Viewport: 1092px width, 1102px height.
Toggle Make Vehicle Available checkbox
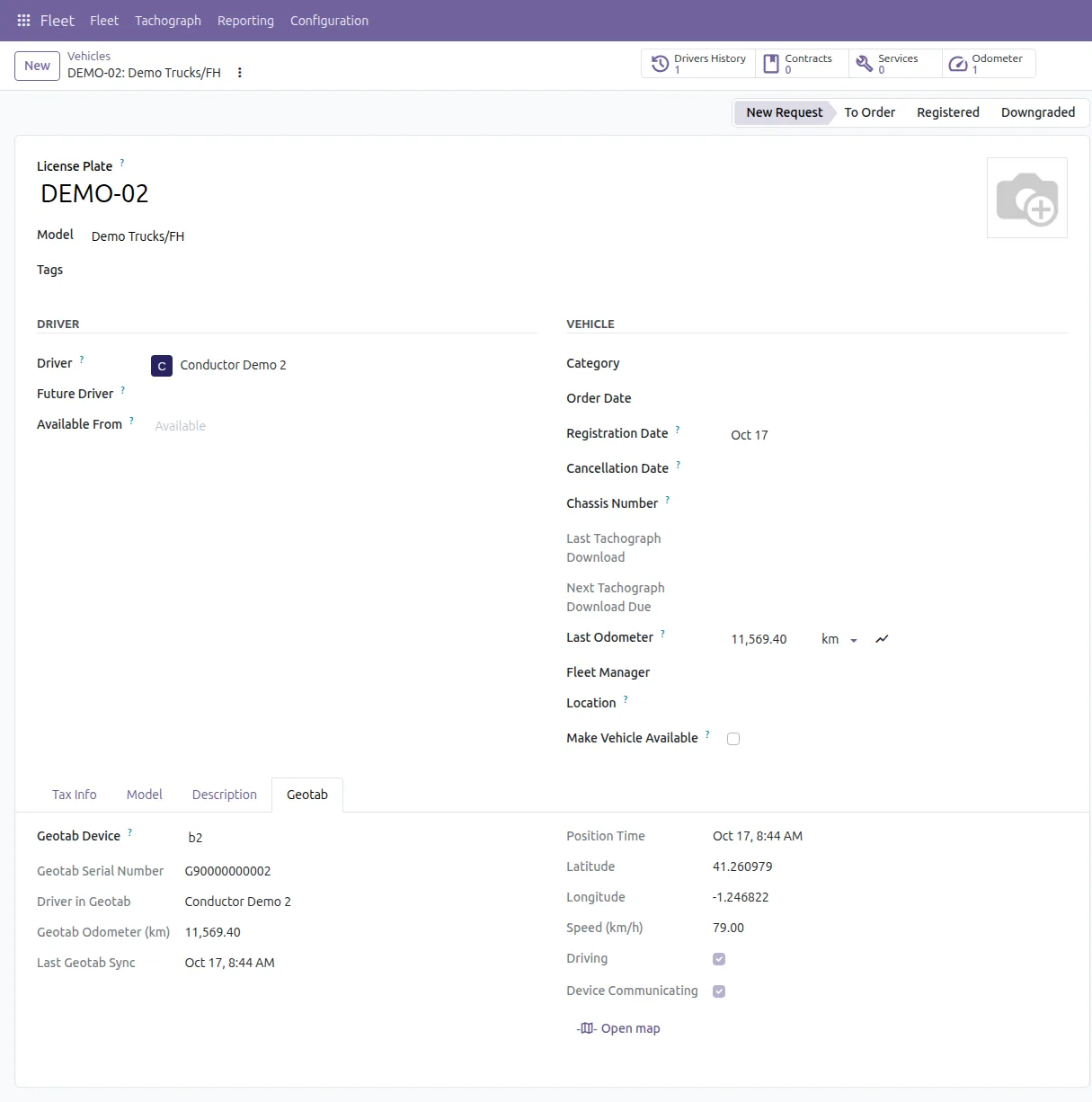733,739
